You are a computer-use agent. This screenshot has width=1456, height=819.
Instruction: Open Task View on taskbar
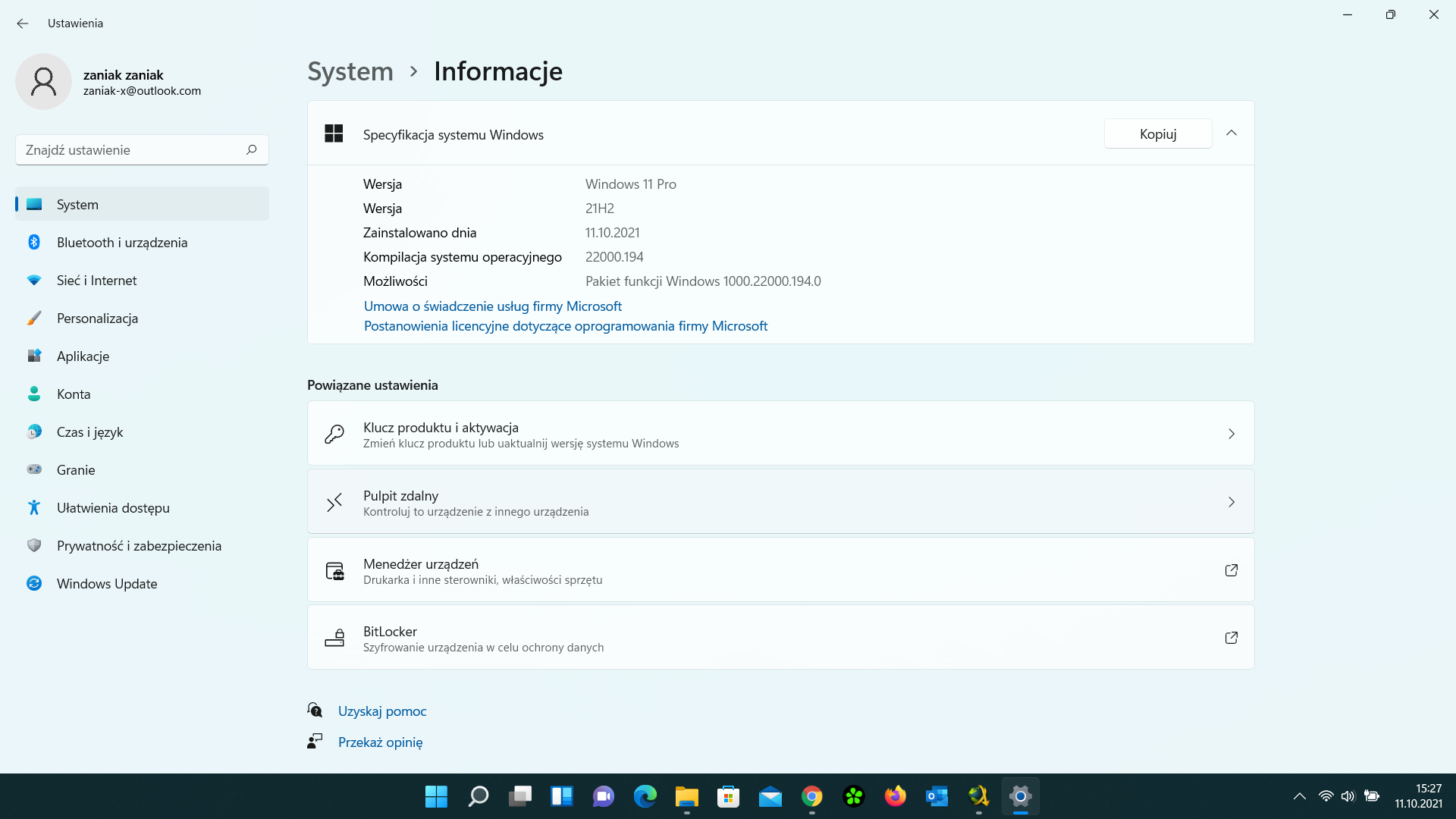pyautogui.click(x=520, y=796)
